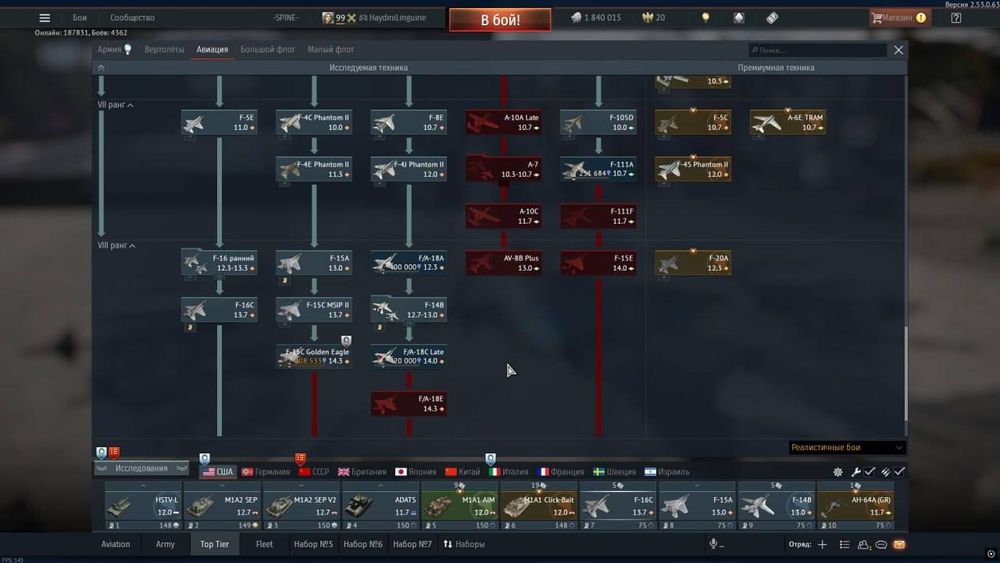Select the F-8E aircraft card
The width and height of the screenshot is (1000, 563).
coord(409,122)
